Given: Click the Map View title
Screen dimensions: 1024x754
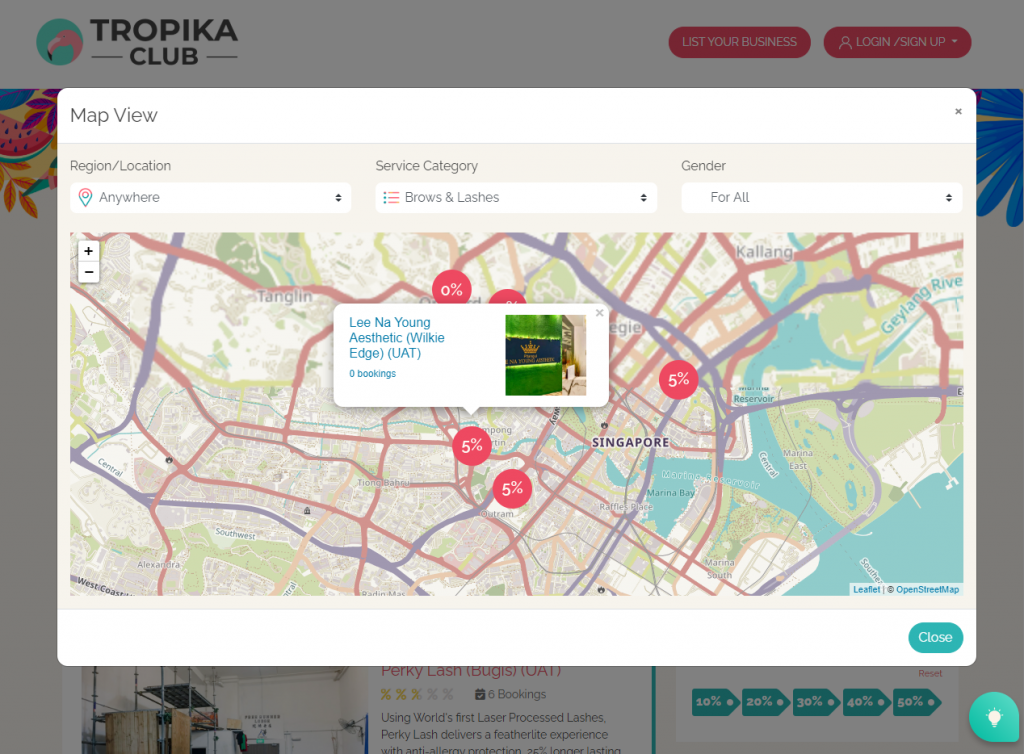Looking at the screenshot, I should pyautogui.click(x=114, y=116).
